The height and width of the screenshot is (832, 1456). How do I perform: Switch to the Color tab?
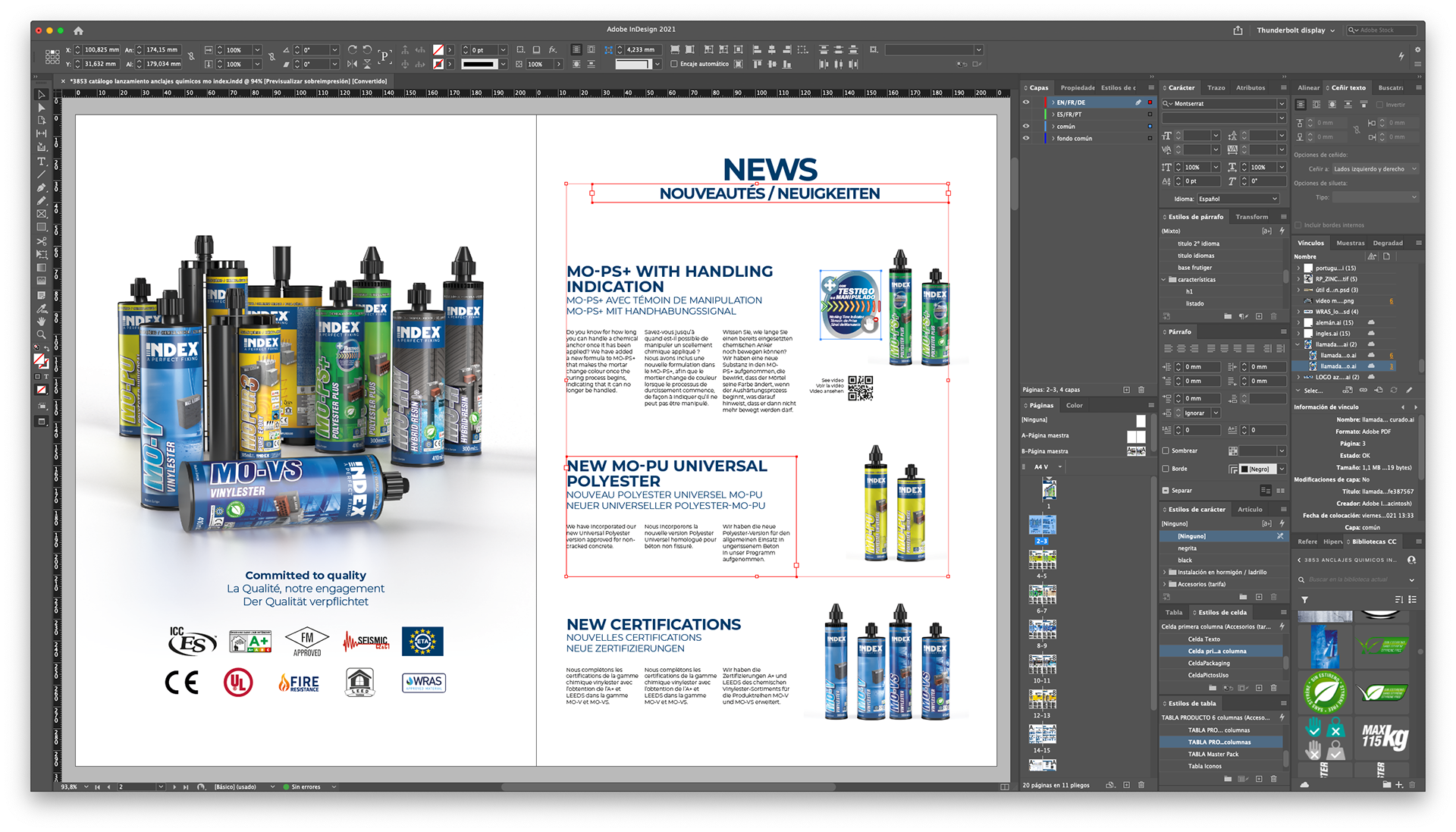(x=1075, y=406)
